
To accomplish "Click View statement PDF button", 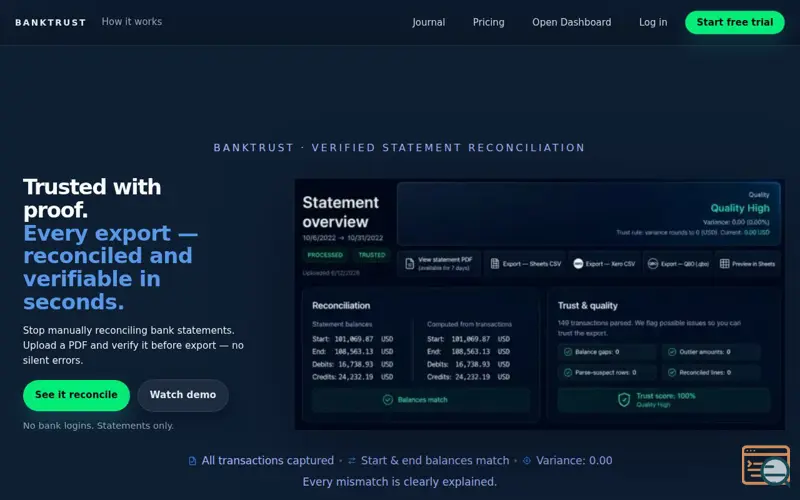I will (439, 264).
